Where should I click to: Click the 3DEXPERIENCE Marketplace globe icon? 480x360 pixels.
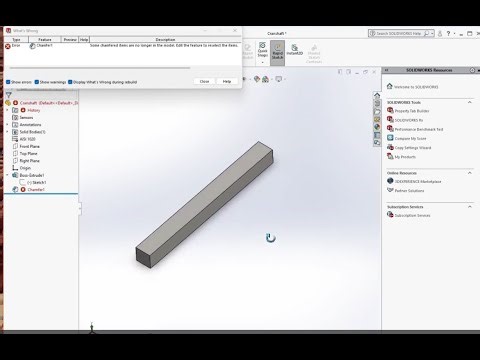point(390,181)
